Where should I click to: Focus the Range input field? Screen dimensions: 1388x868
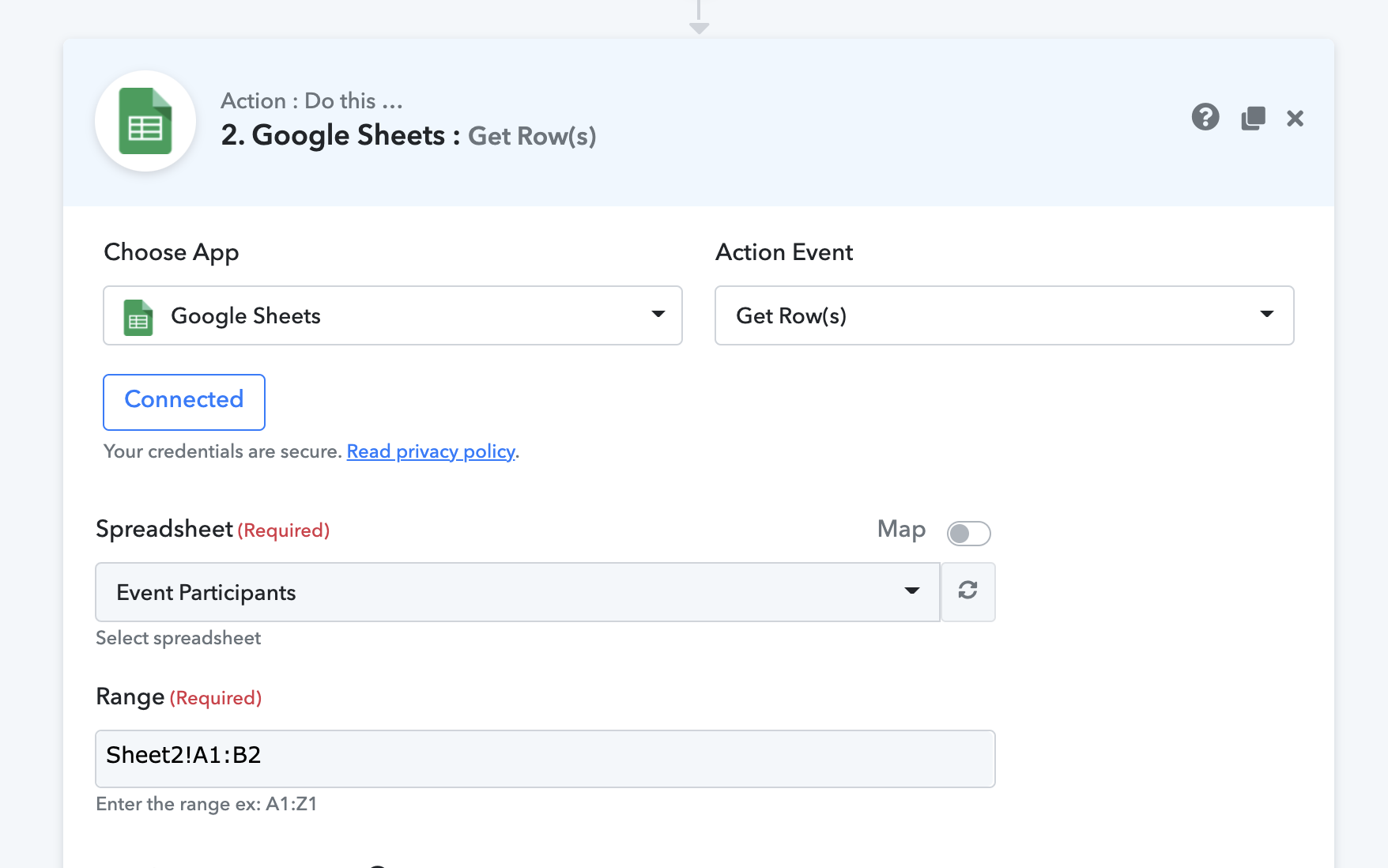pos(545,759)
